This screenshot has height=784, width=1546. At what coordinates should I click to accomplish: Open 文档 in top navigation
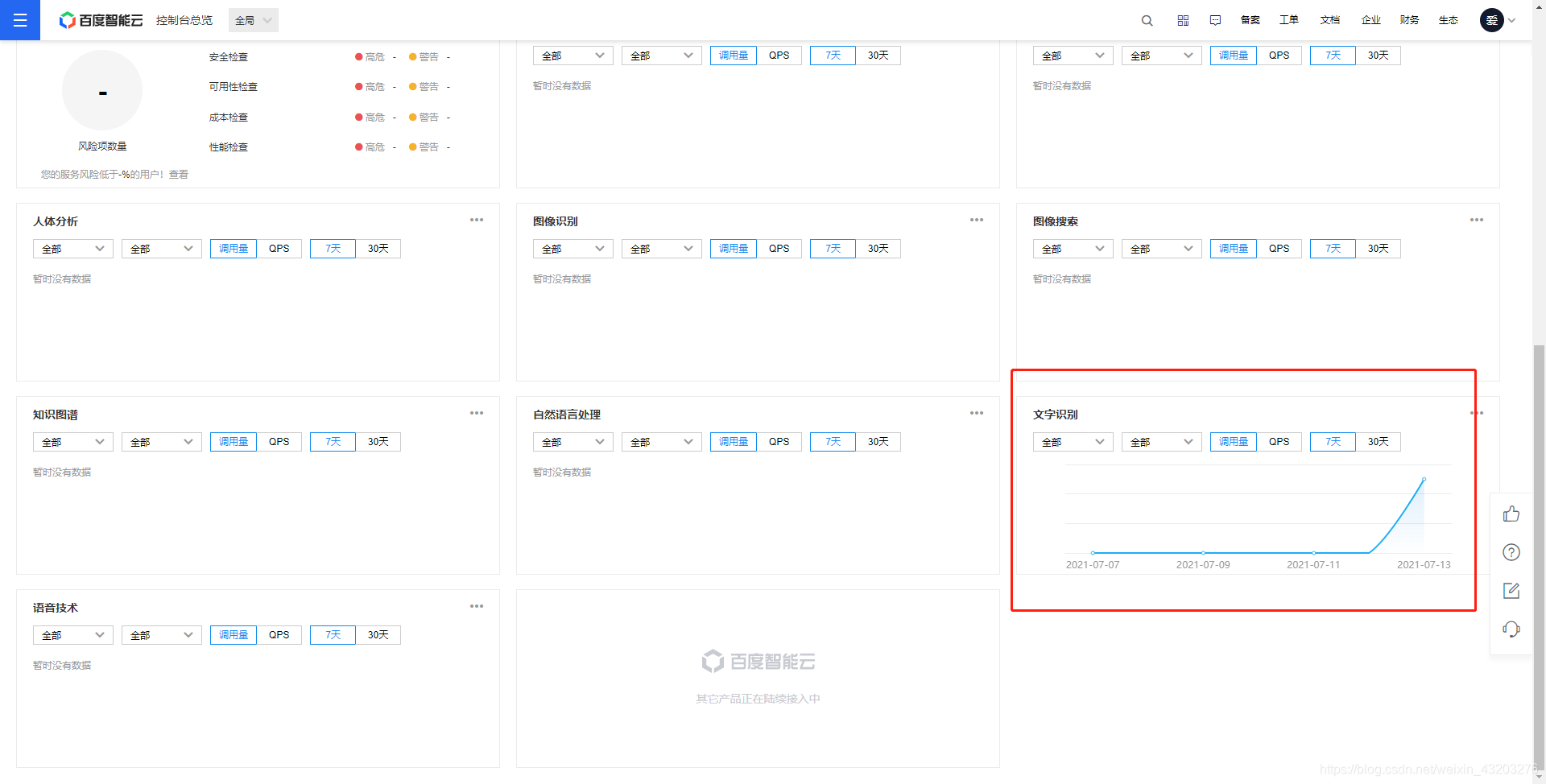pyautogui.click(x=1330, y=20)
